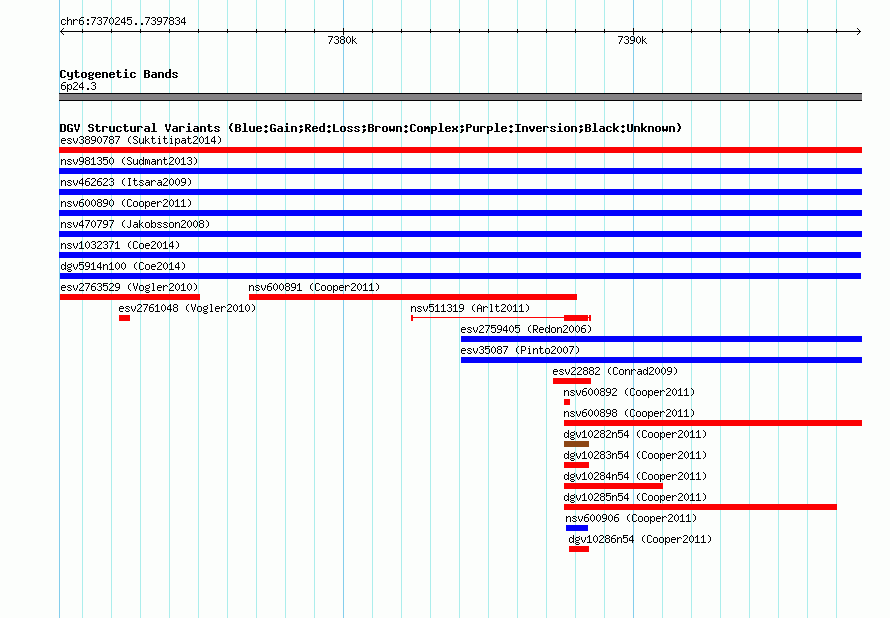Click the red dgv10283n54 bar
Viewport: 890px width, 618px height.
[x=576, y=465]
